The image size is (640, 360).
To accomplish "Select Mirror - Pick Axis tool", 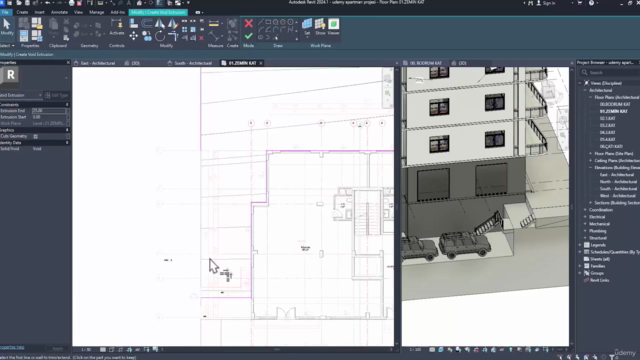I will pyautogui.click(x=160, y=24).
